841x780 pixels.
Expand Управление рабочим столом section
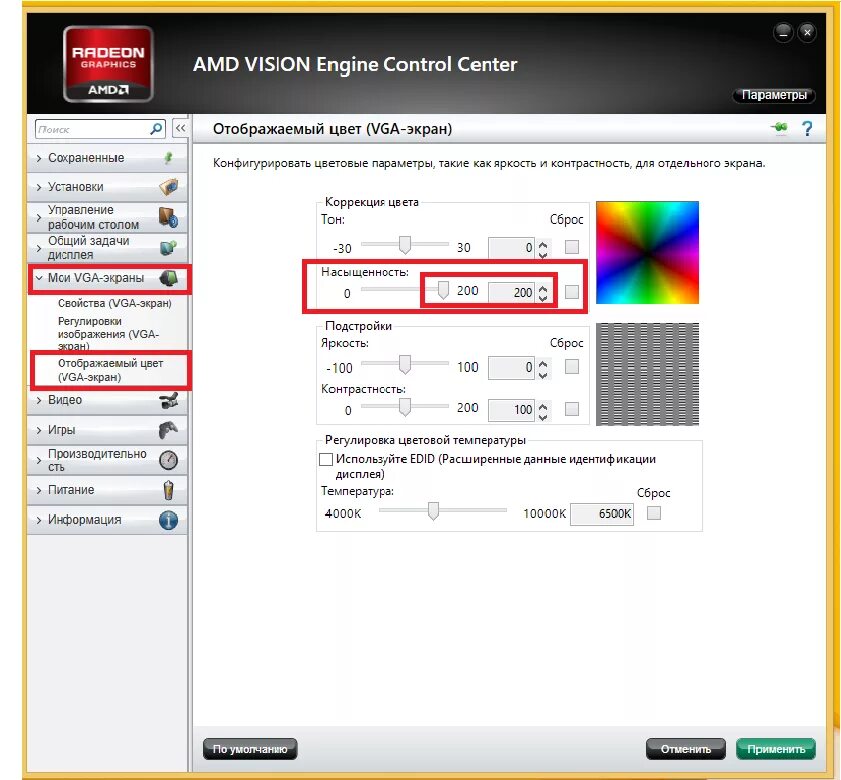pyautogui.click(x=39, y=217)
